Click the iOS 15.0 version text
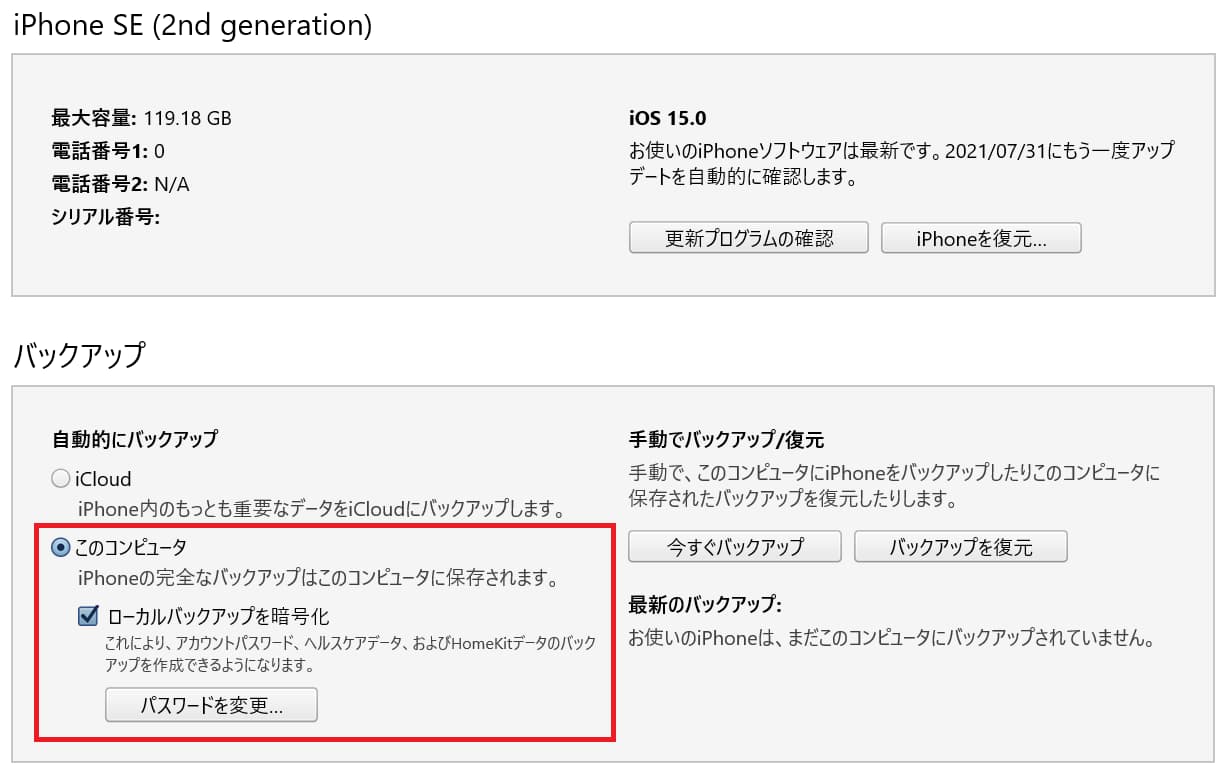This screenshot has height=766, width=1227. pyautogui.click(x=667, y=118)
